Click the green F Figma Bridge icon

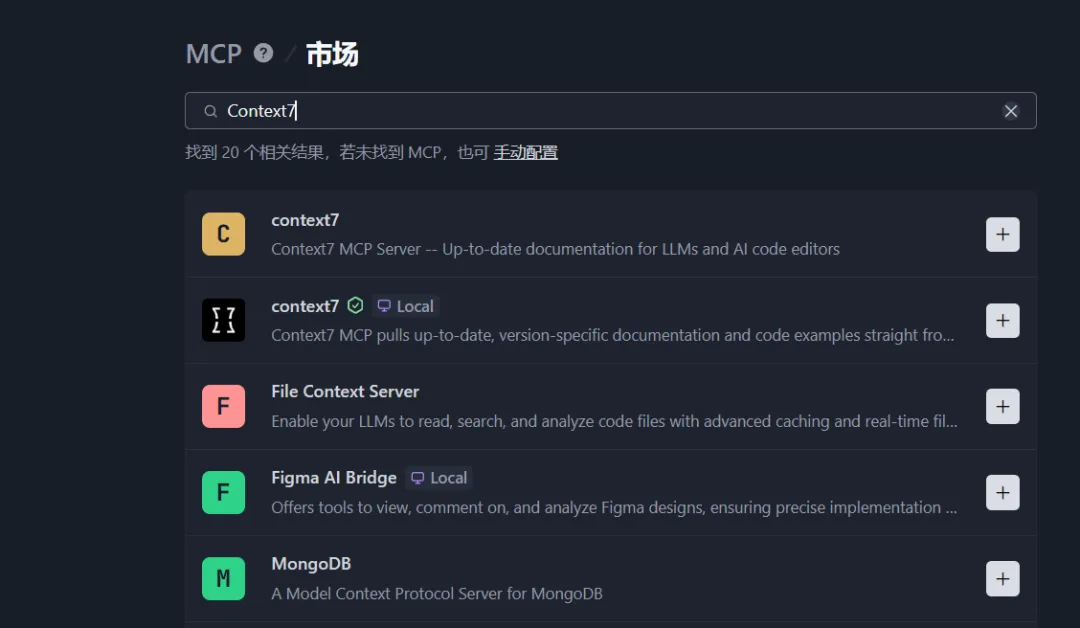[x=223, y=493]
